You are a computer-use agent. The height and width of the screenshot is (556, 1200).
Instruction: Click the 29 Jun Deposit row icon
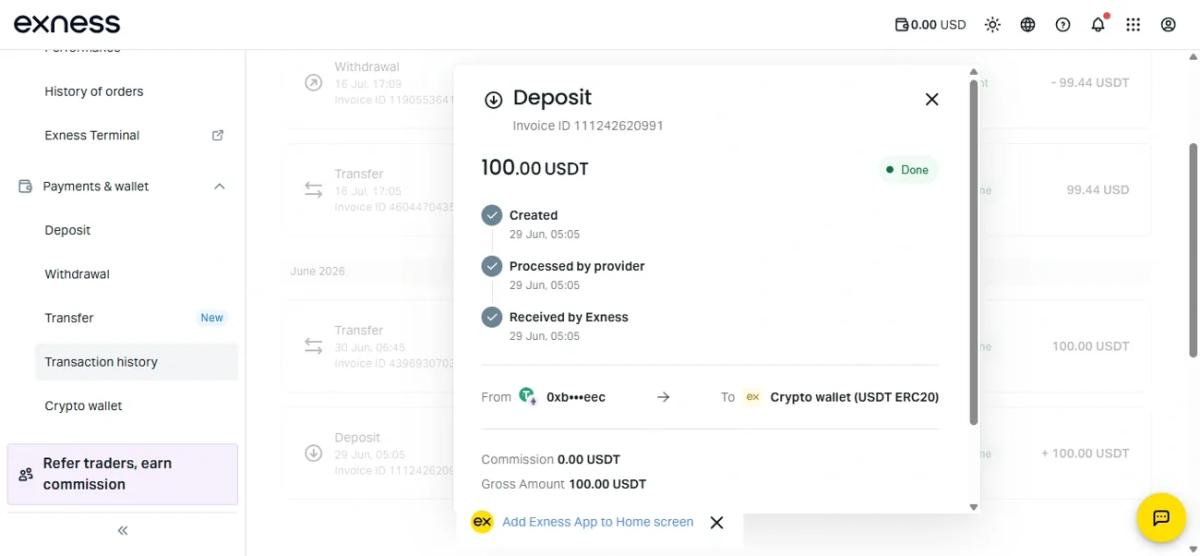pos(313,453)
